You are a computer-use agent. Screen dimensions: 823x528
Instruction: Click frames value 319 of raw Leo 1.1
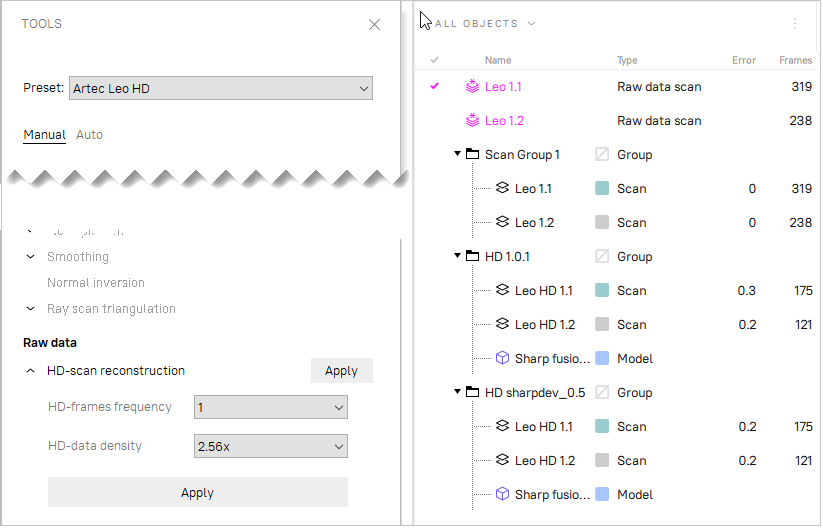[x=801, y=87]
